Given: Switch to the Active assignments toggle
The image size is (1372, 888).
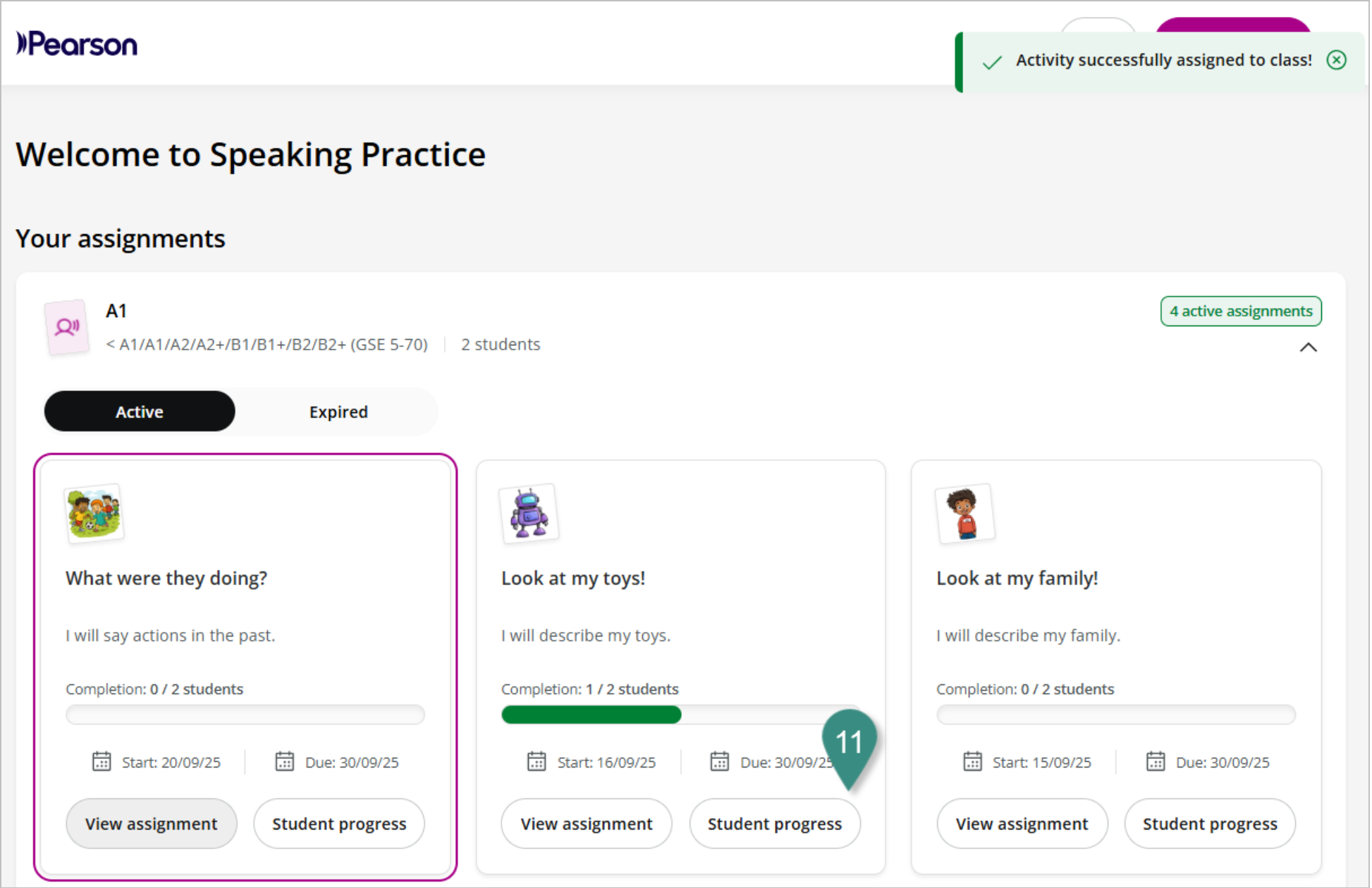Looking at the screenshot, I should coord(140,412).
